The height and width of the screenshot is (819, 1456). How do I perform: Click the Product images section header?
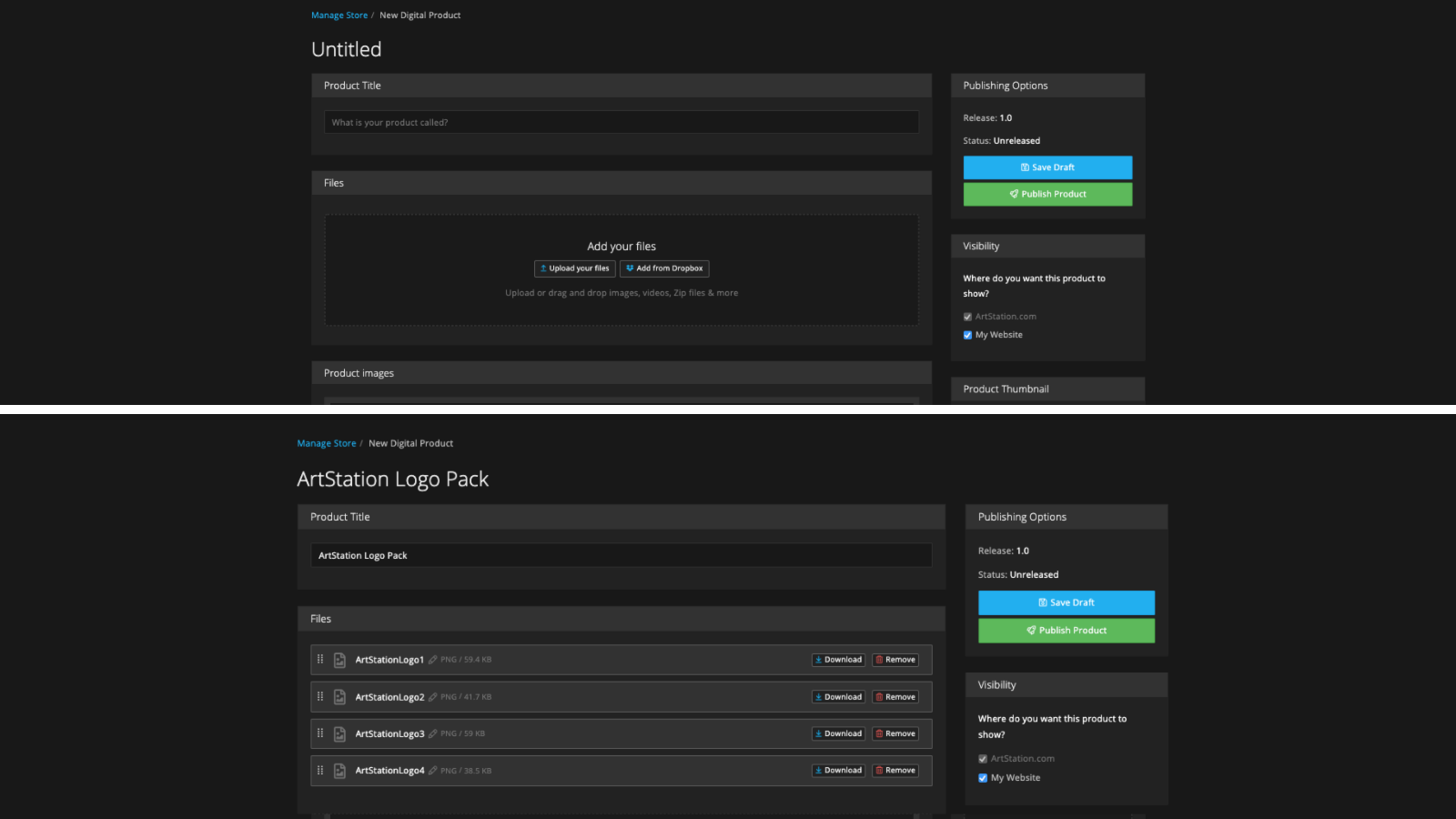pyautogui.click(x=622, y=373)
